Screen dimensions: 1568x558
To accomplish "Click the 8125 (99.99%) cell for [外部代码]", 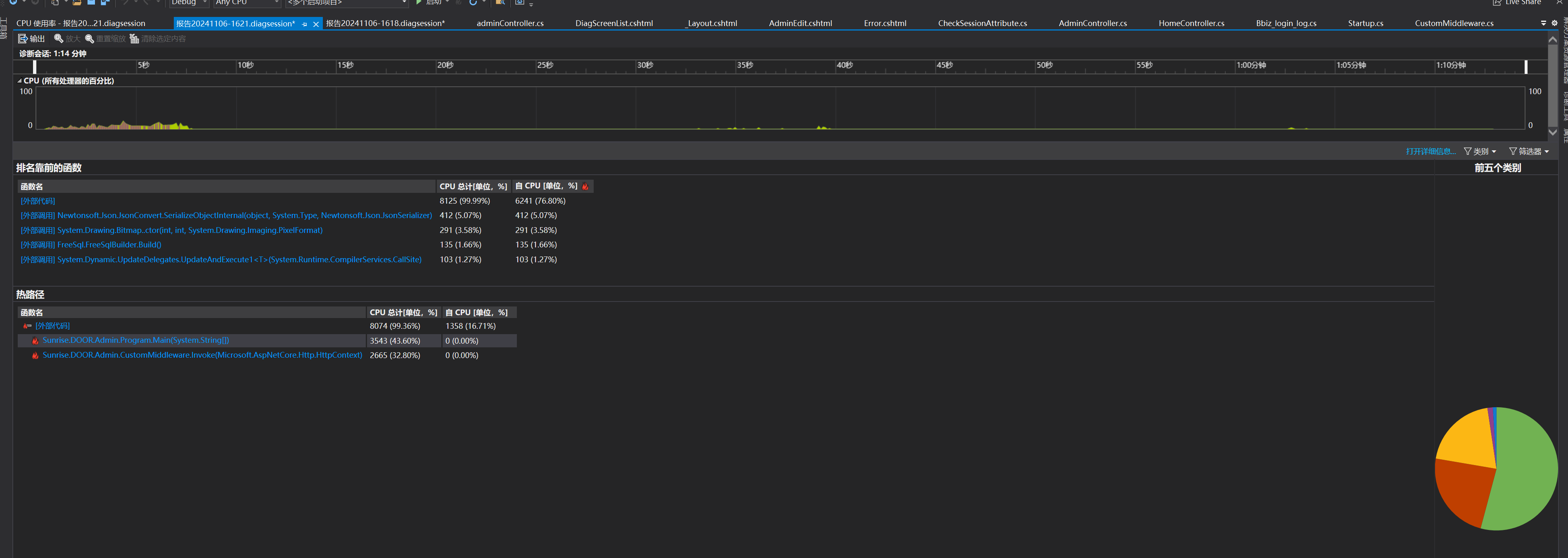I will coord(464,201).
